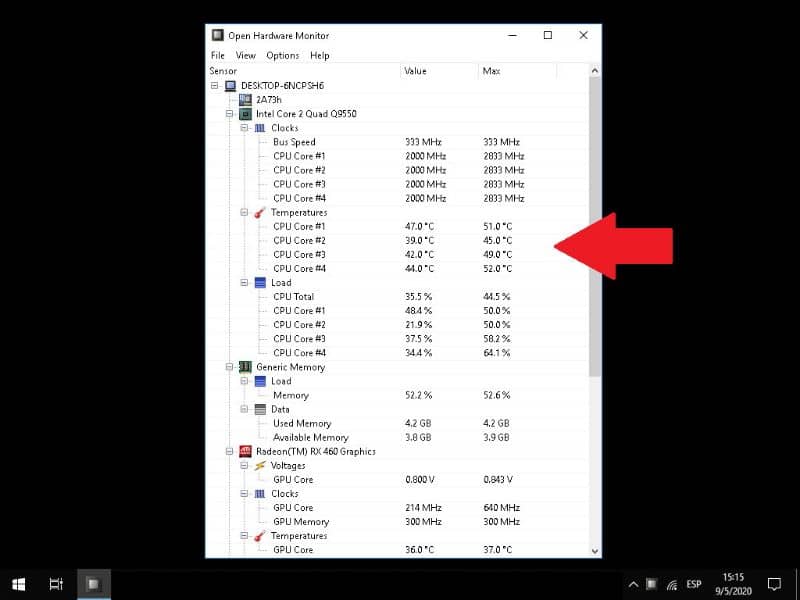Open the View menu
This screenshot has height=600, width=800.
245,55
